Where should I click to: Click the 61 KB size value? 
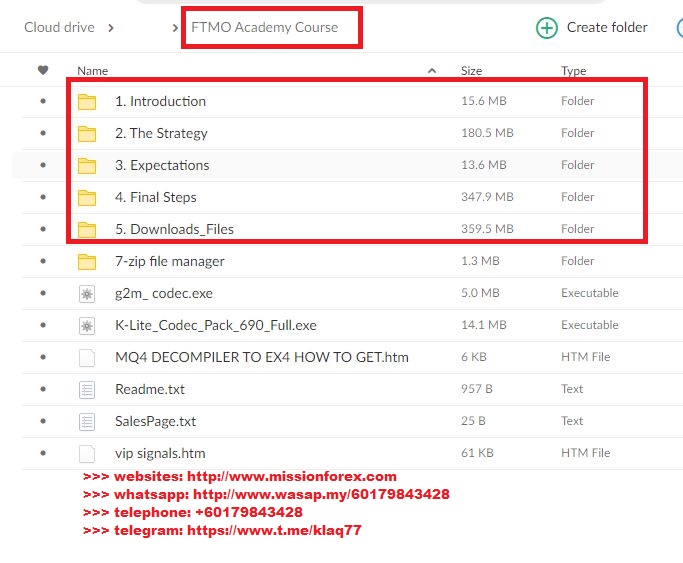(x=477, y=453)
